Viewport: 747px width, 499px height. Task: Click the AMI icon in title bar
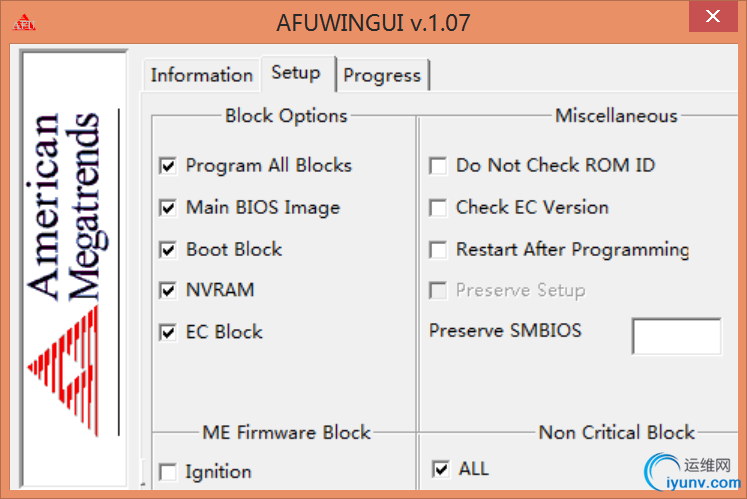23,22
